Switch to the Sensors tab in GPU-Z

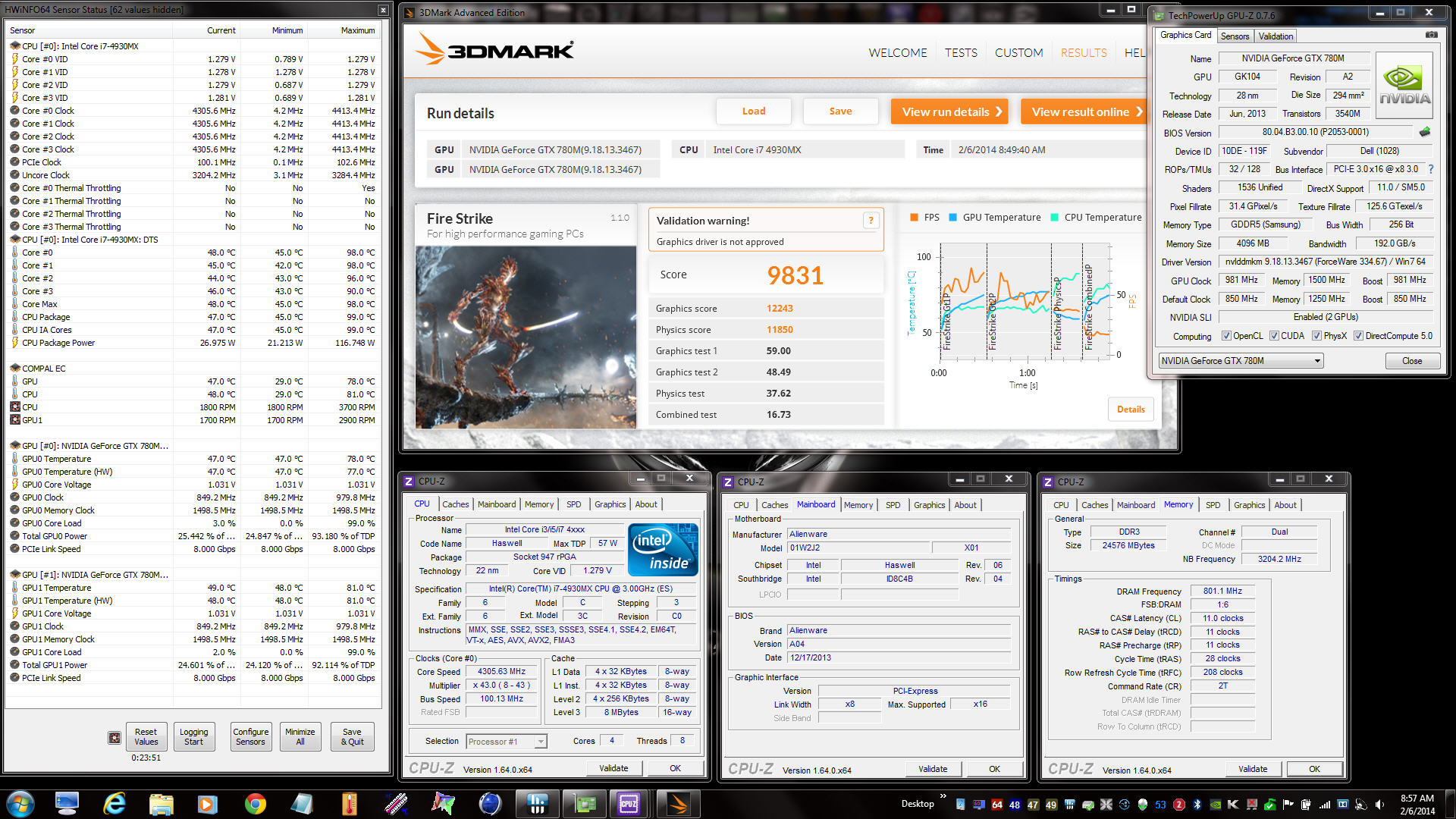click(1235, 36)
